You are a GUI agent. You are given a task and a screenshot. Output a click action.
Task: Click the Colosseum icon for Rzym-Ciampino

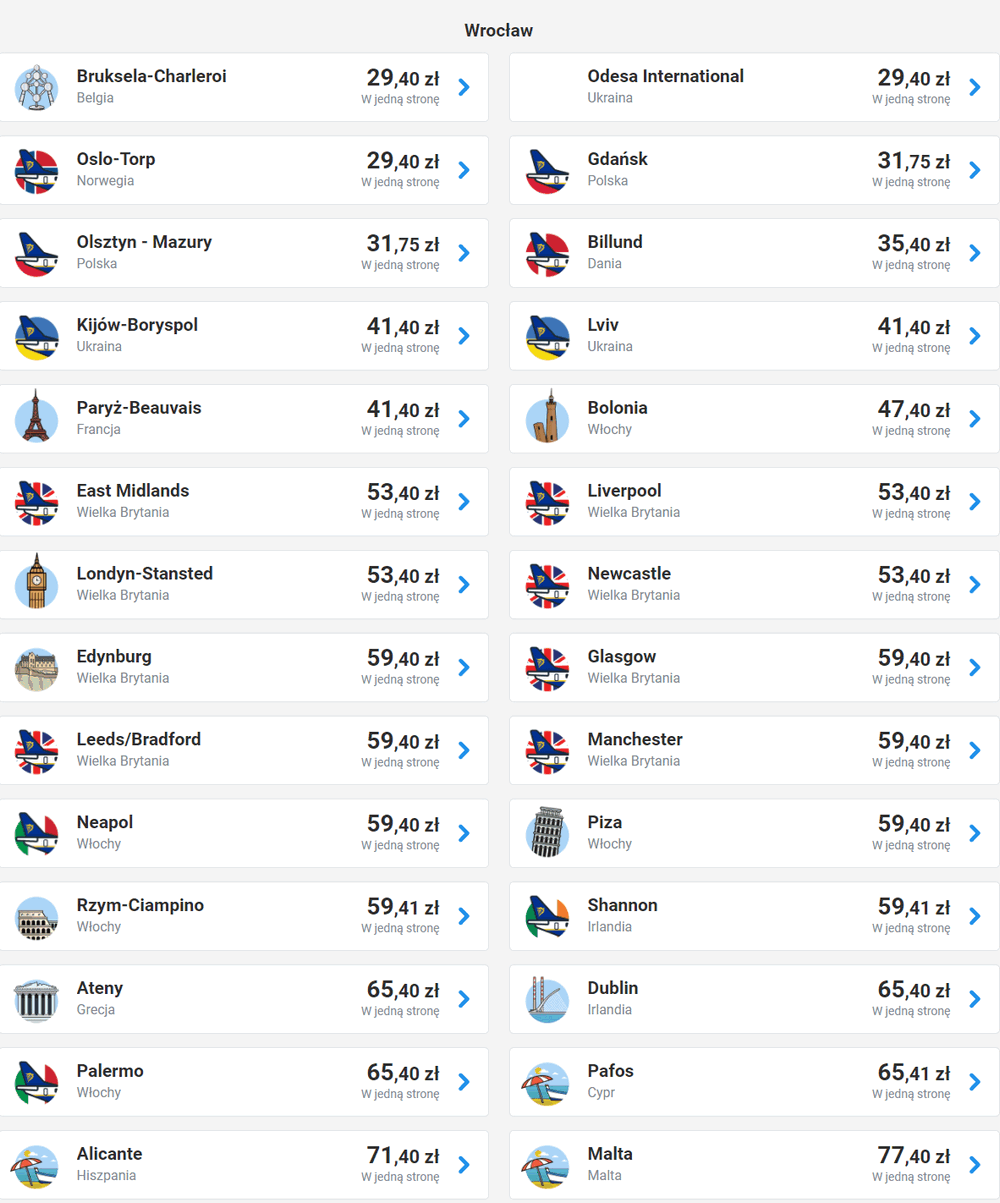click(37, 916)
